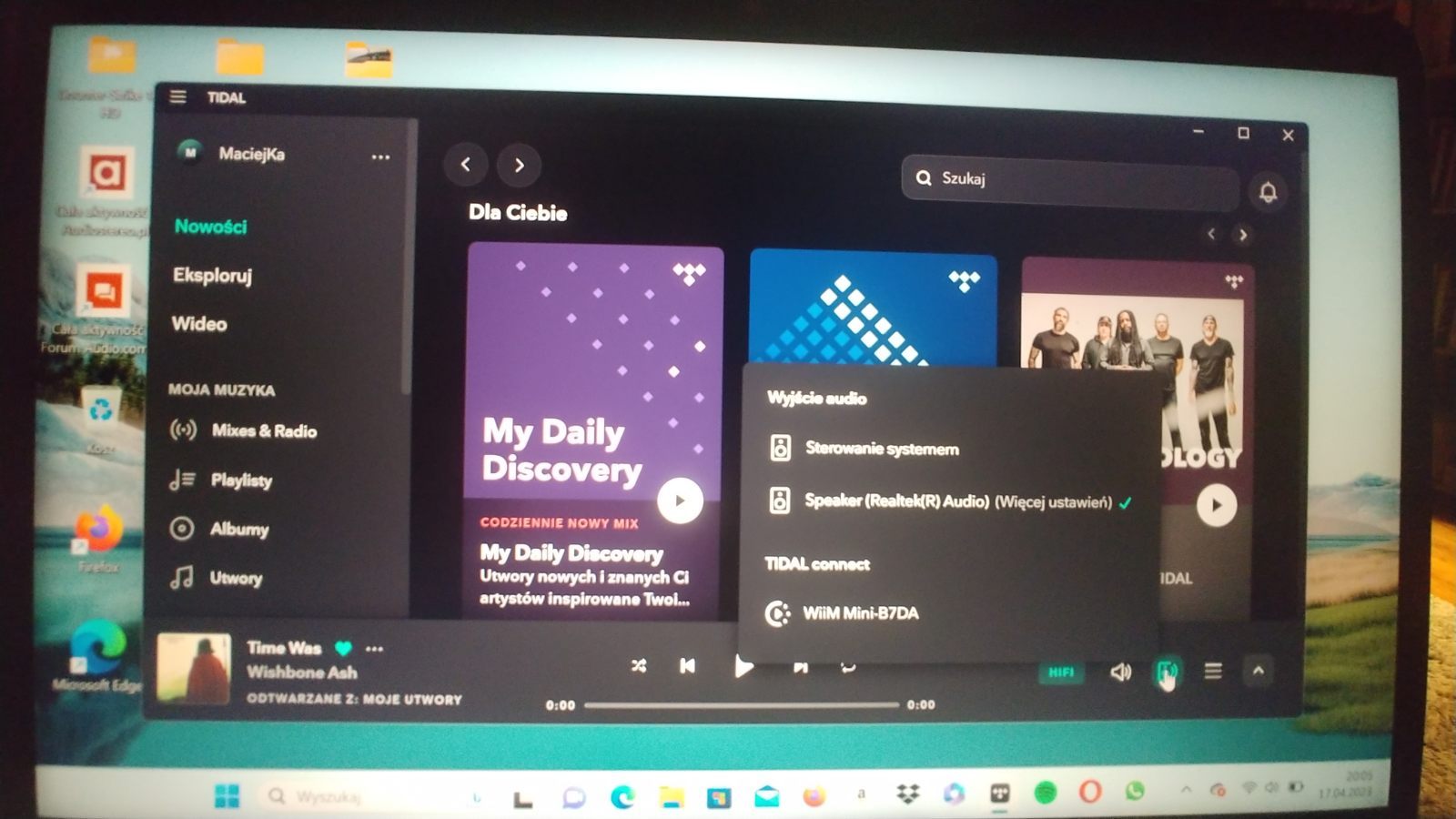Toggle audio output device picker
Image resolution: width=1456 pixels, height=819 pixels.
[1166, 672]
